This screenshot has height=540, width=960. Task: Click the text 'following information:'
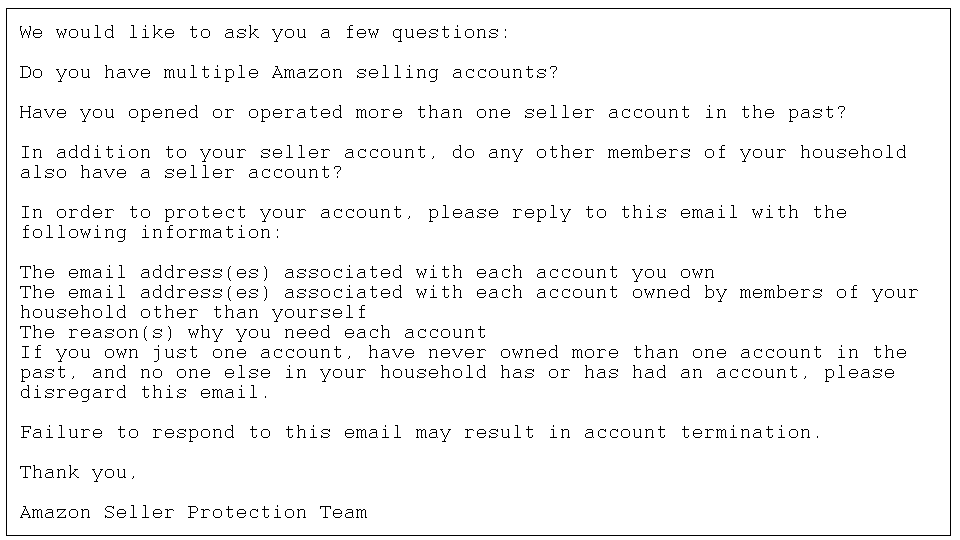click(151, 233)
